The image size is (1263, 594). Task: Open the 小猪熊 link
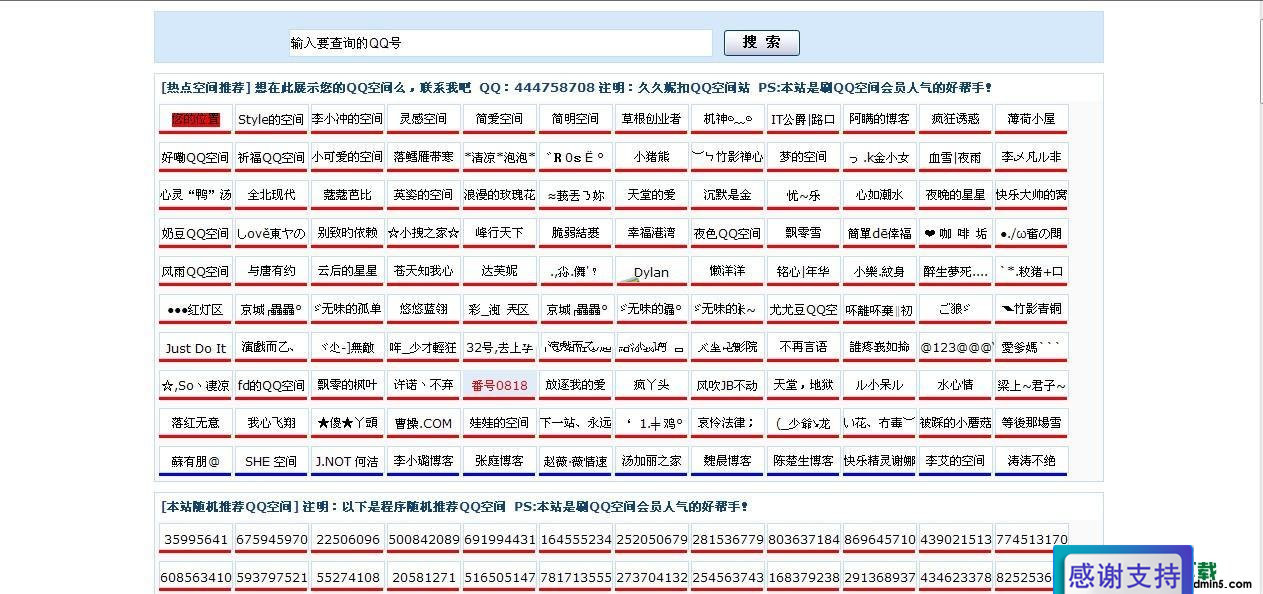point(651,157)
